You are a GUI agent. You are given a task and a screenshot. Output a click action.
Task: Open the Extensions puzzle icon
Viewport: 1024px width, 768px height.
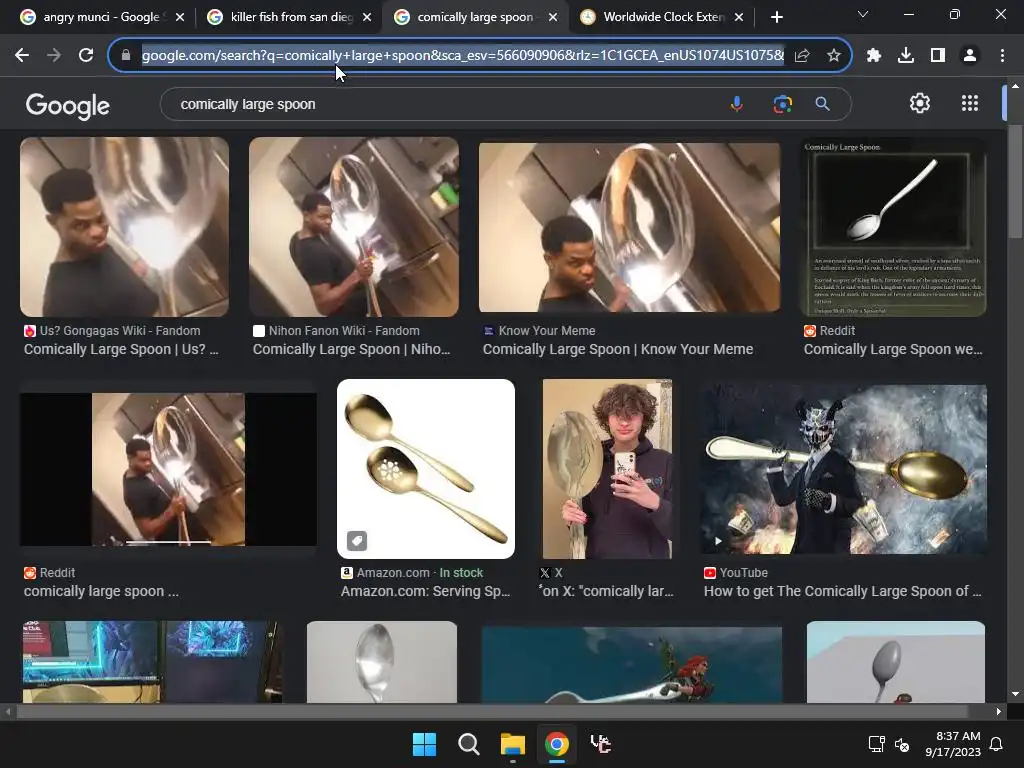pos(874,56)
